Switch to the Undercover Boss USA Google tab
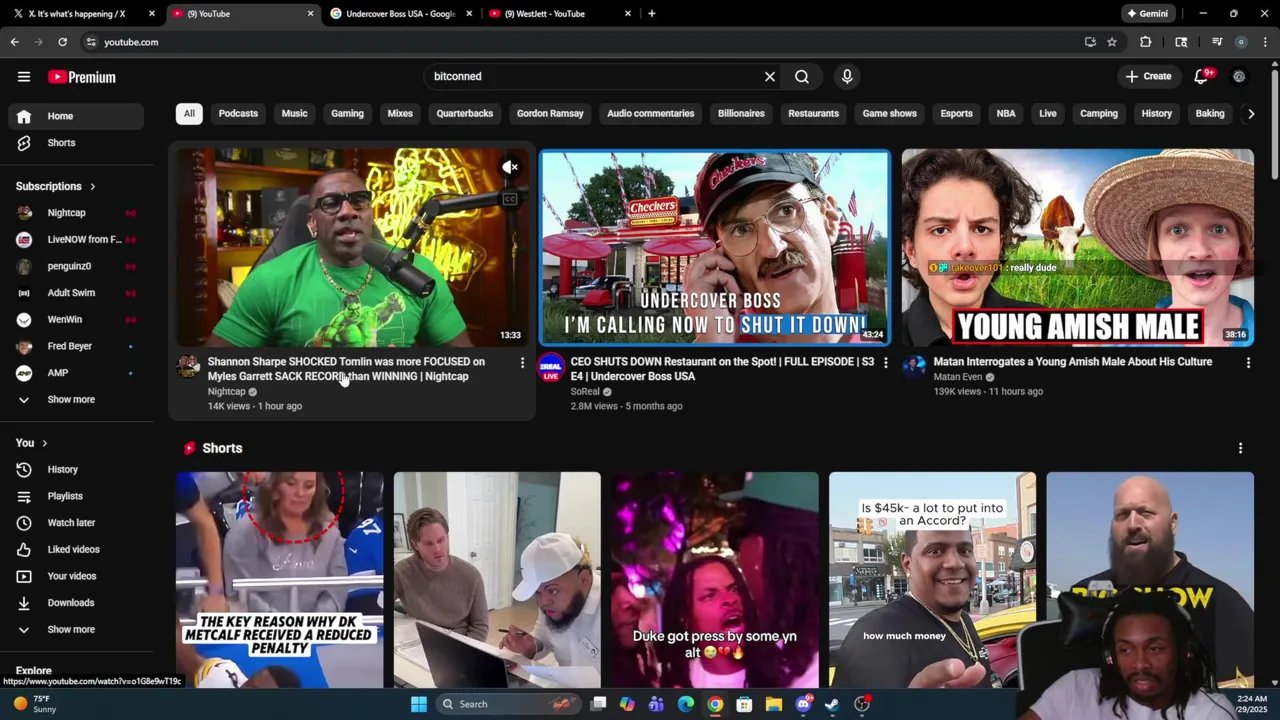Image resolution: width=1280 pixels, height=720 pixels. [x=400, y=14]
